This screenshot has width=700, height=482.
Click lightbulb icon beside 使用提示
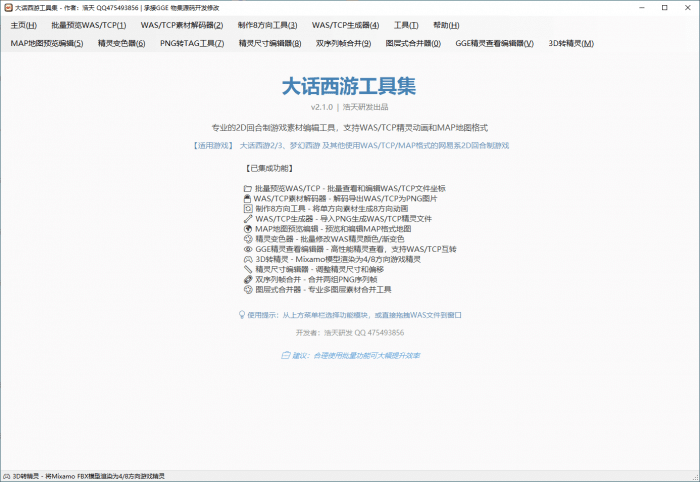click(x=242, y=315)
